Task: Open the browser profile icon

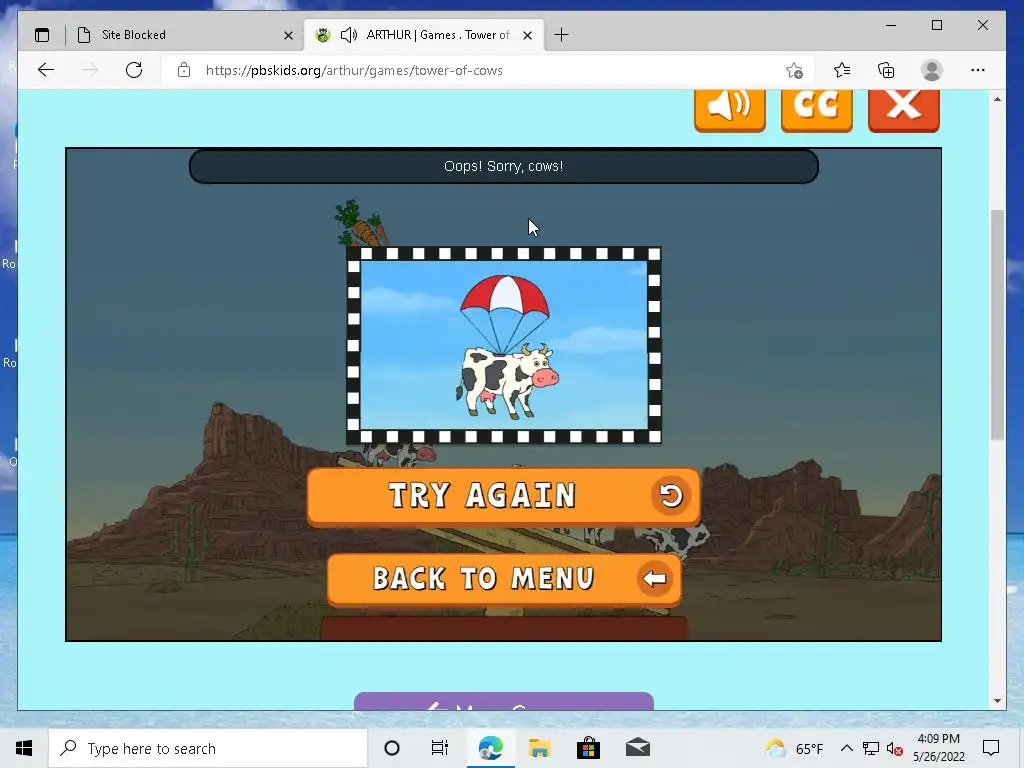Action: point(932,70)
